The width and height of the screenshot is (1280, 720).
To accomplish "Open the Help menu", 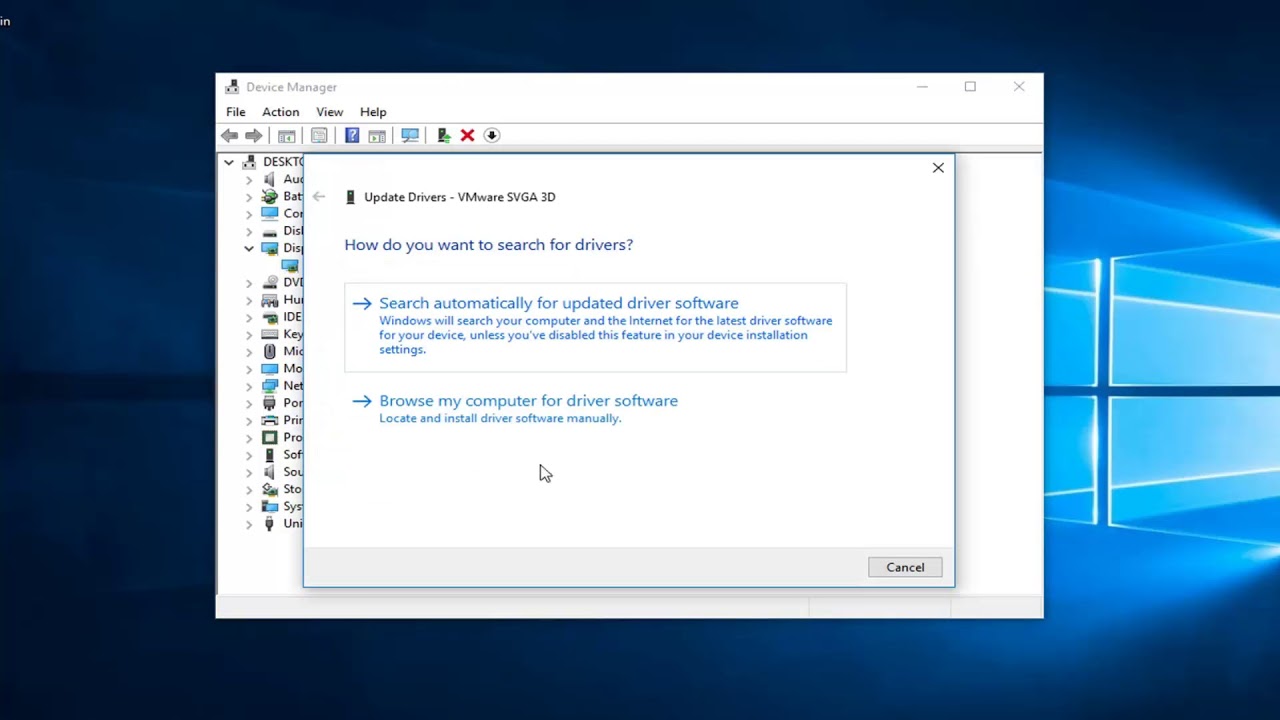I will (373, 112).
